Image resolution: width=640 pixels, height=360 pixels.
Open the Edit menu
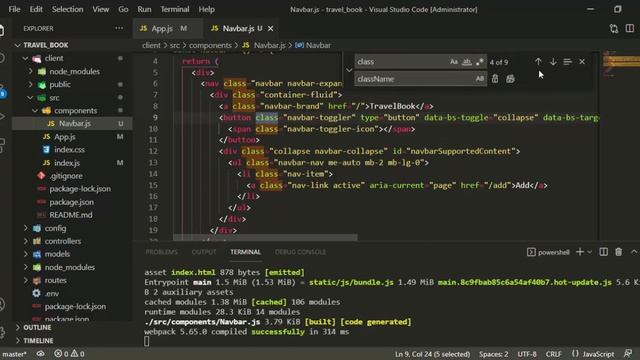coord(36,9)
